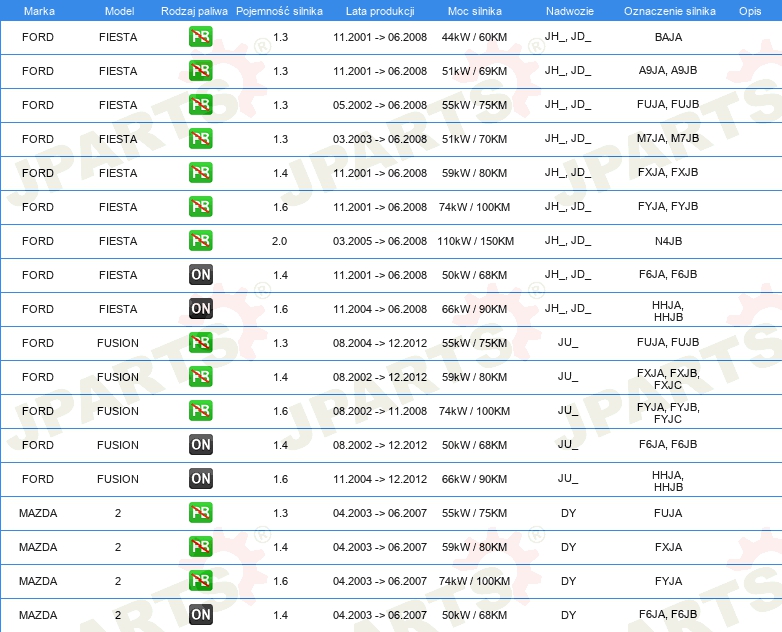The height and width of the screenshot is (632, 782).
Task: Click diesel ON icon for Fiesta F6JA, F6JB
Action: [x=200, y=275]
